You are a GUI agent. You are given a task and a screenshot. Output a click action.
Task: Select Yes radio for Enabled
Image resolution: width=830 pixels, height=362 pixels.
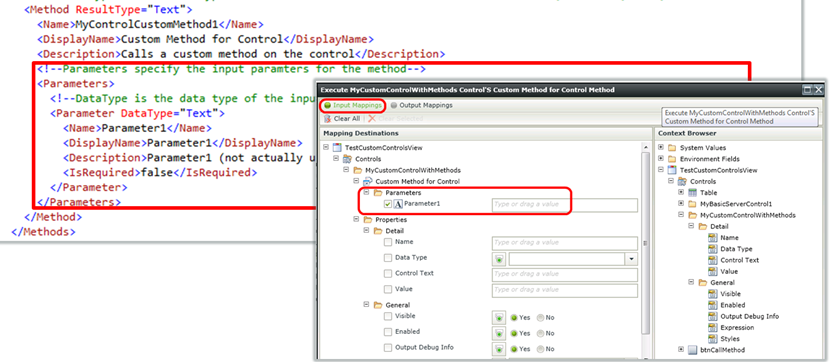coord(514,333)
